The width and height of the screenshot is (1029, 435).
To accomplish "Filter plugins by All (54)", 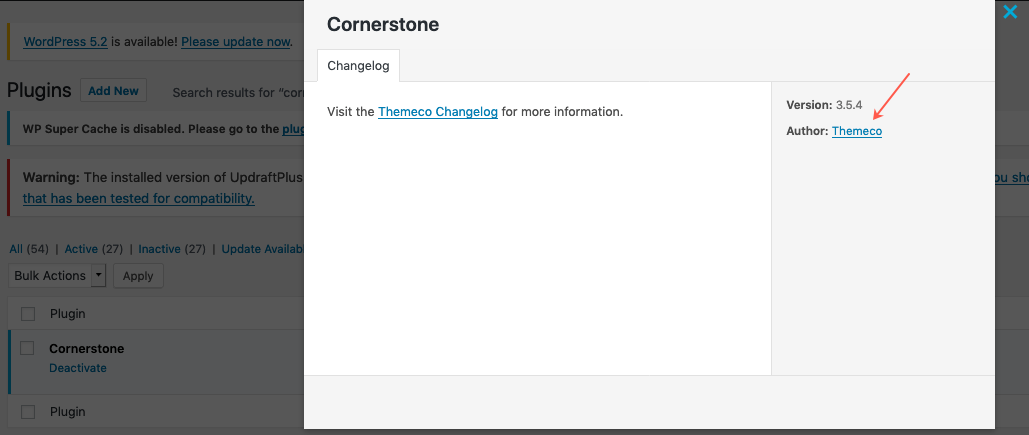I will 29,249.
